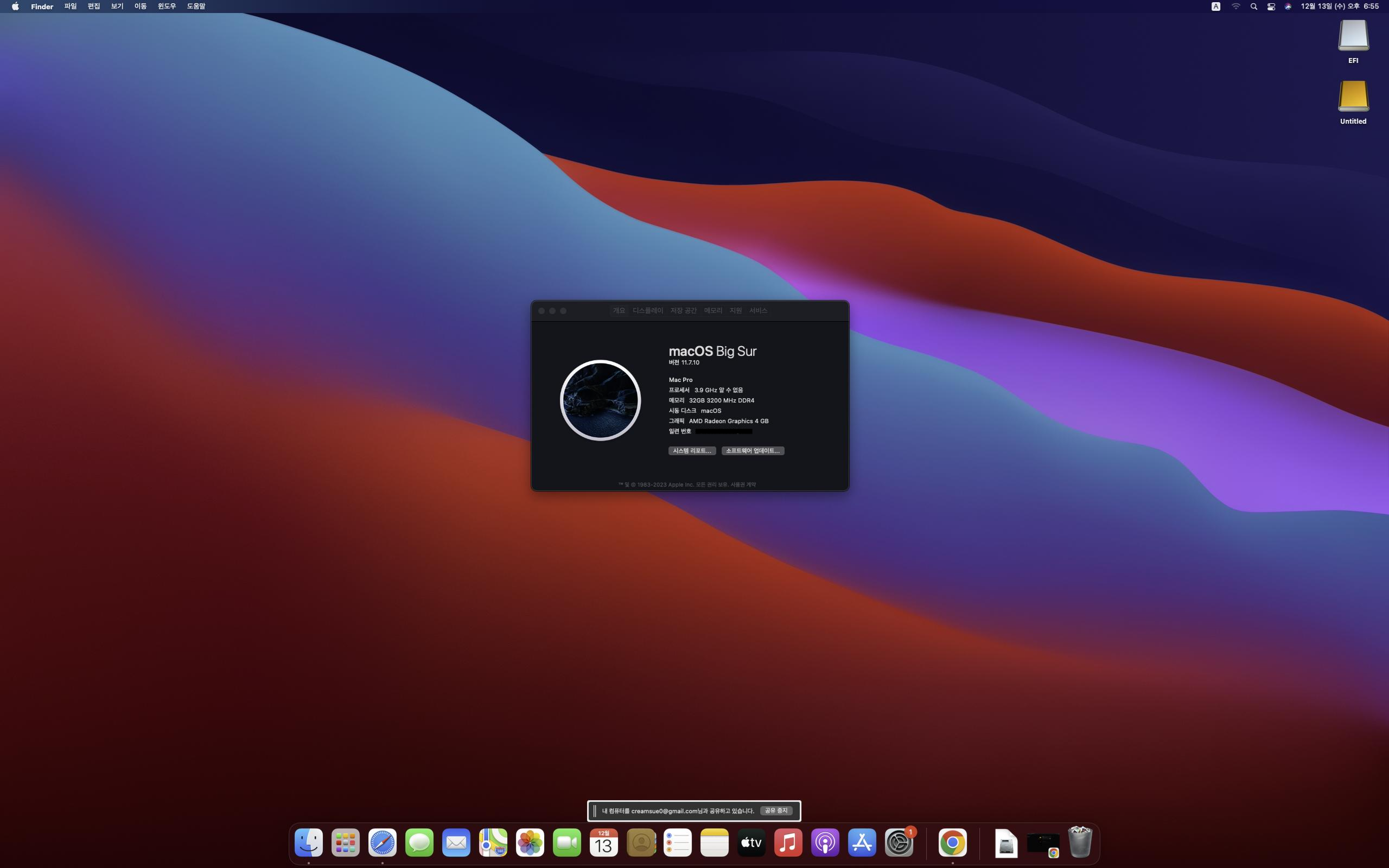Click the 시스템 리포트 button

coord(692,451)
